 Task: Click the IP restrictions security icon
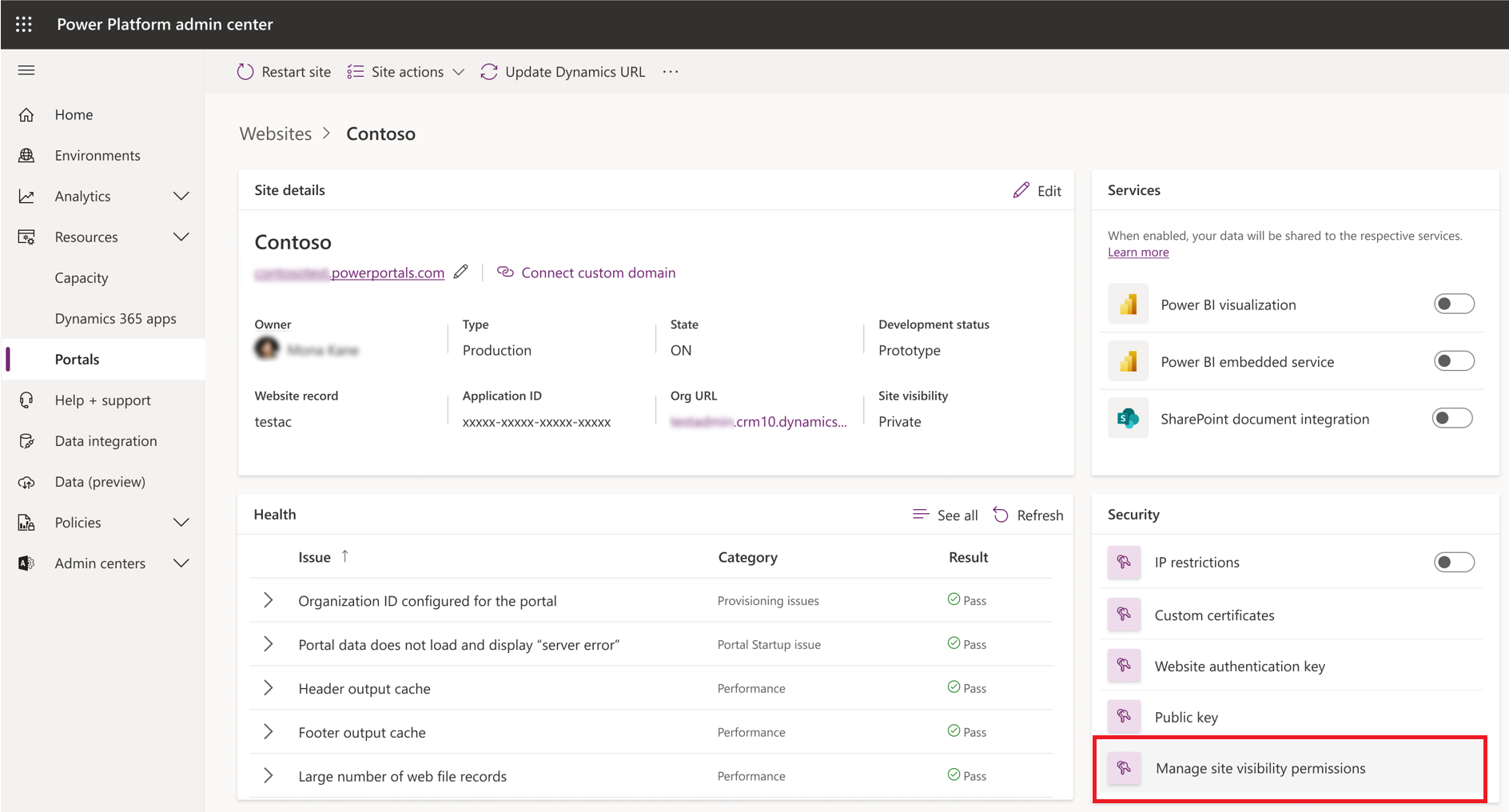(1124, 563)
